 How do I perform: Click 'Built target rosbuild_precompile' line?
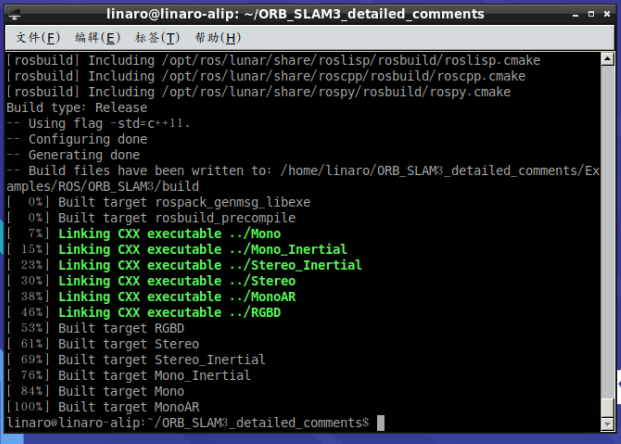(151, 218)
